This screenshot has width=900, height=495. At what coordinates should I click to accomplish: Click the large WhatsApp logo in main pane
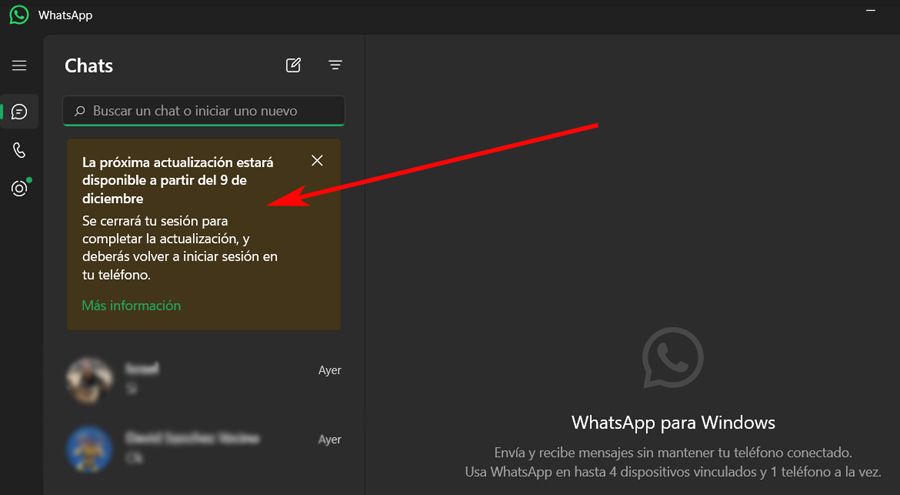[x=672, y=357]
